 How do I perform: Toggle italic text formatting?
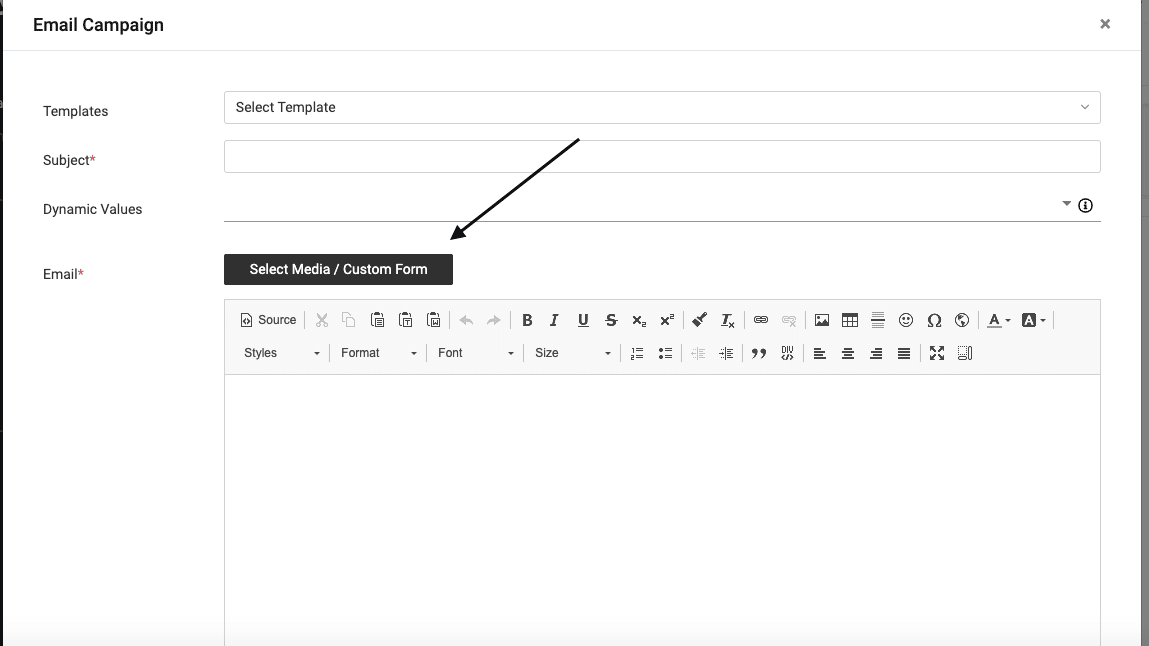(x=554, y=320)
